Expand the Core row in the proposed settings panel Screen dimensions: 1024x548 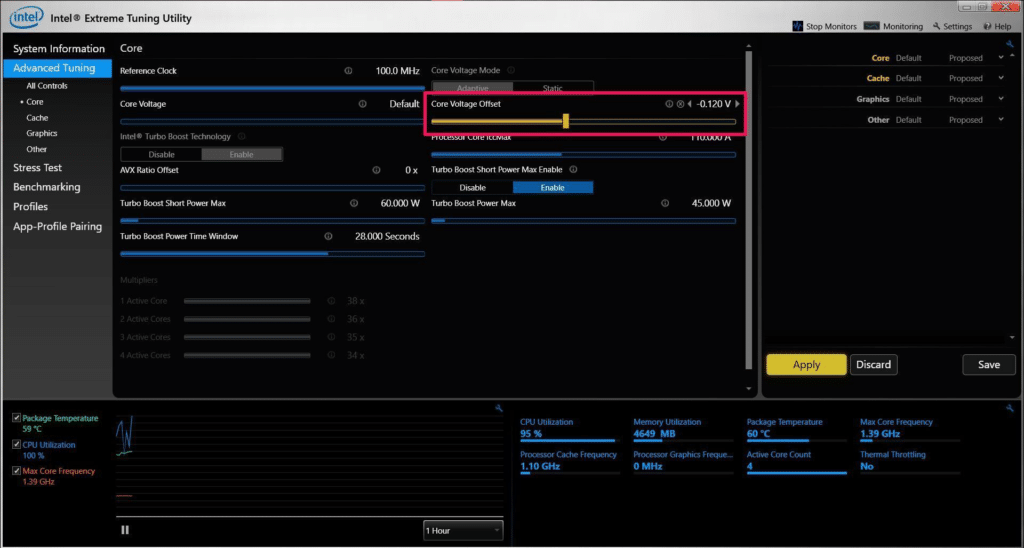1001,57
